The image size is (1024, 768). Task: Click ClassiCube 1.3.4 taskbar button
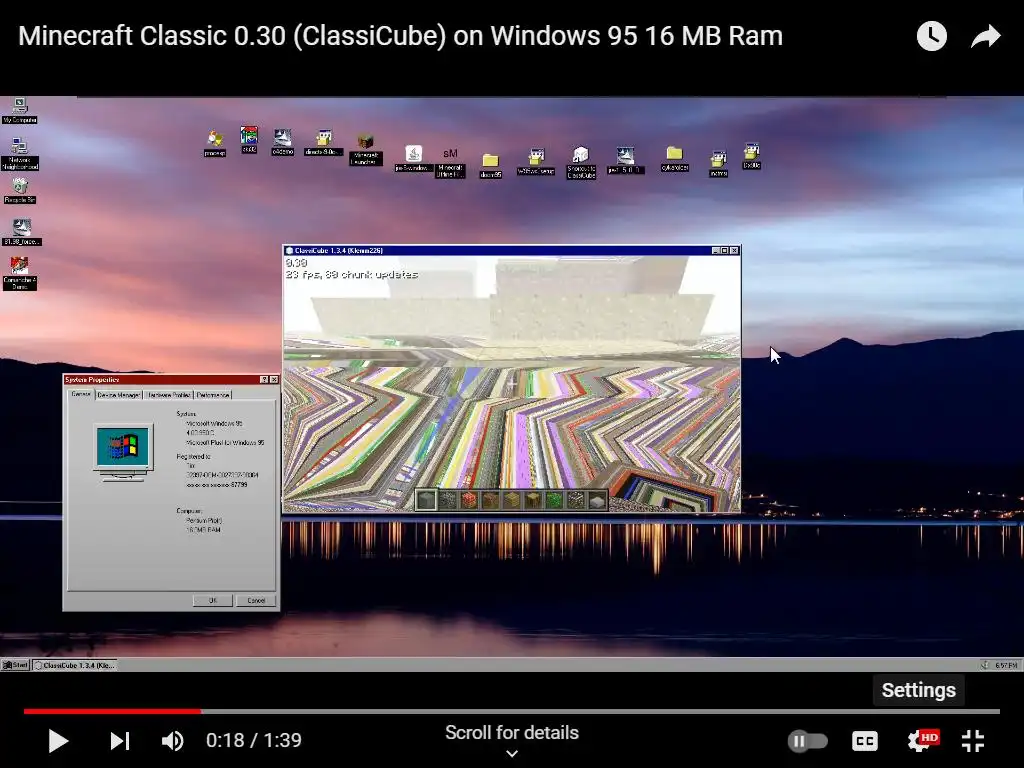coord(74,665)
